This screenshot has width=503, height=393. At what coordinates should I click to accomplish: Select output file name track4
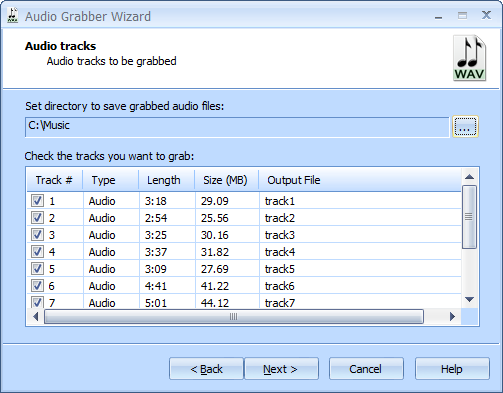[x=280, y=252]
